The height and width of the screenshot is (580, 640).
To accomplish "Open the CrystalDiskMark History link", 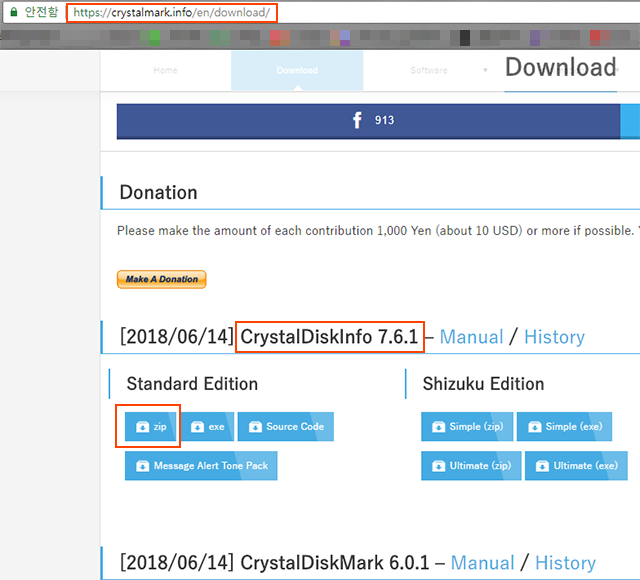I will click(565, 563).
